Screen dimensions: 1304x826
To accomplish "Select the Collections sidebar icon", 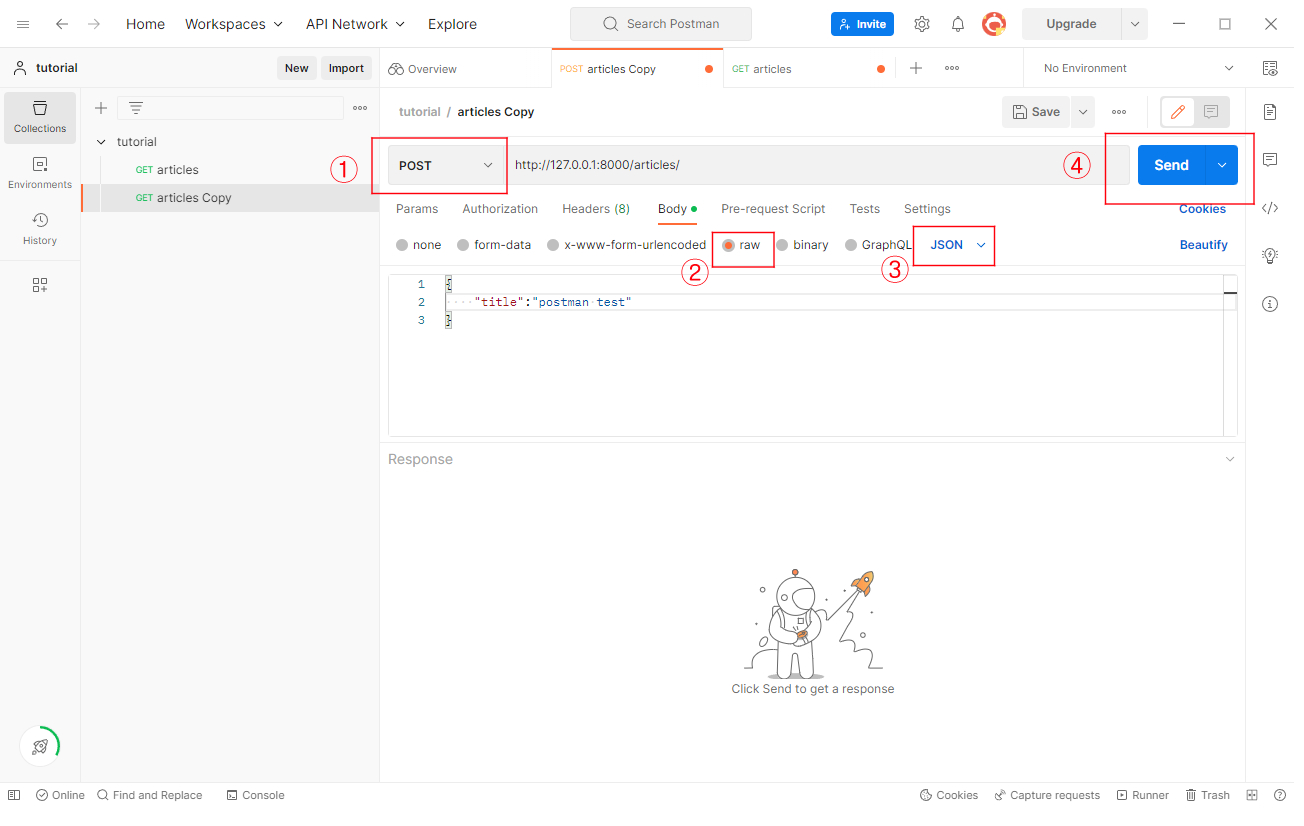I will coord(40,118).
